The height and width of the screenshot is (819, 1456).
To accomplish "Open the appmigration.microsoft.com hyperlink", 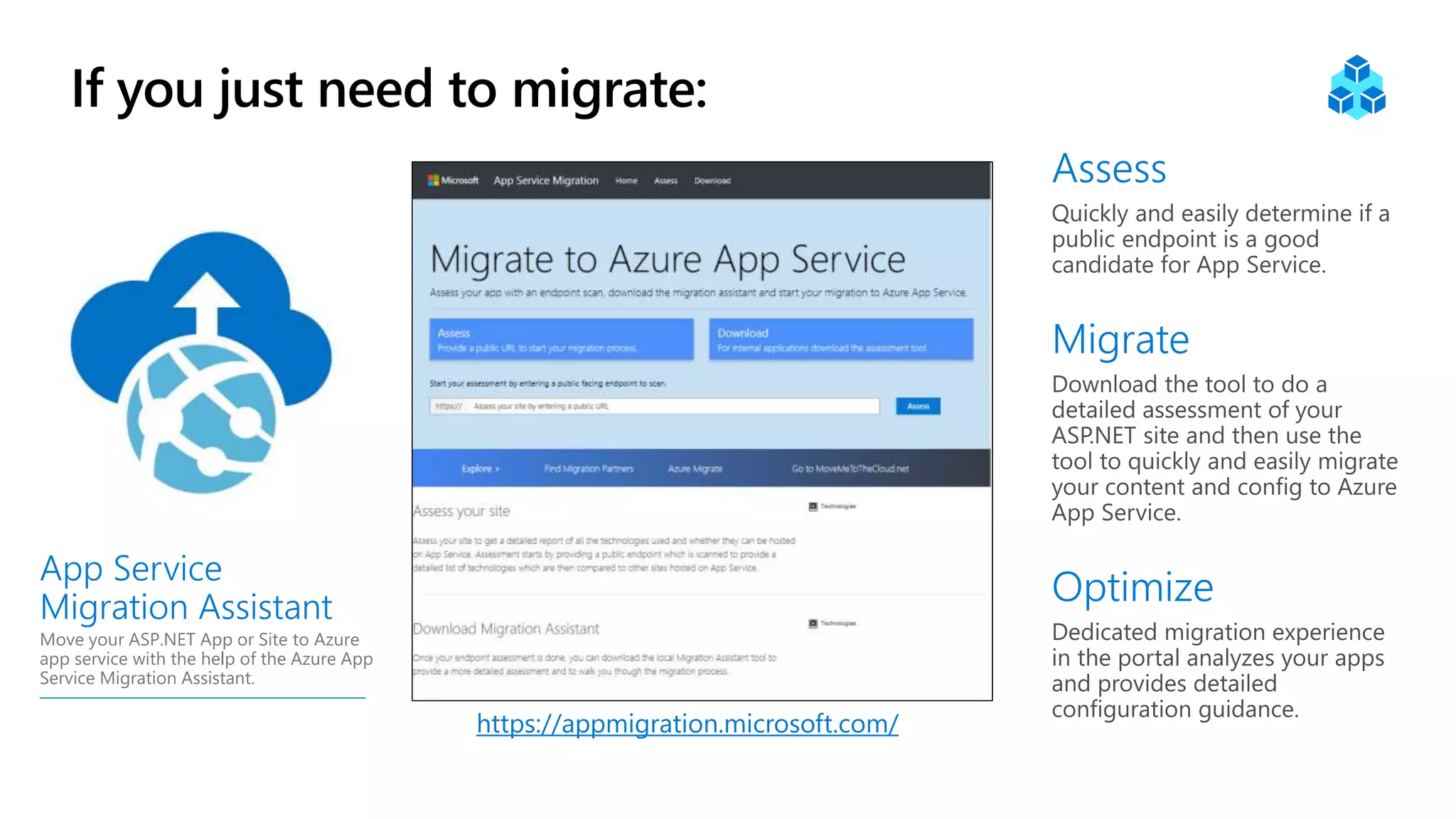I will pyautogui.click(x=687, y=724).
